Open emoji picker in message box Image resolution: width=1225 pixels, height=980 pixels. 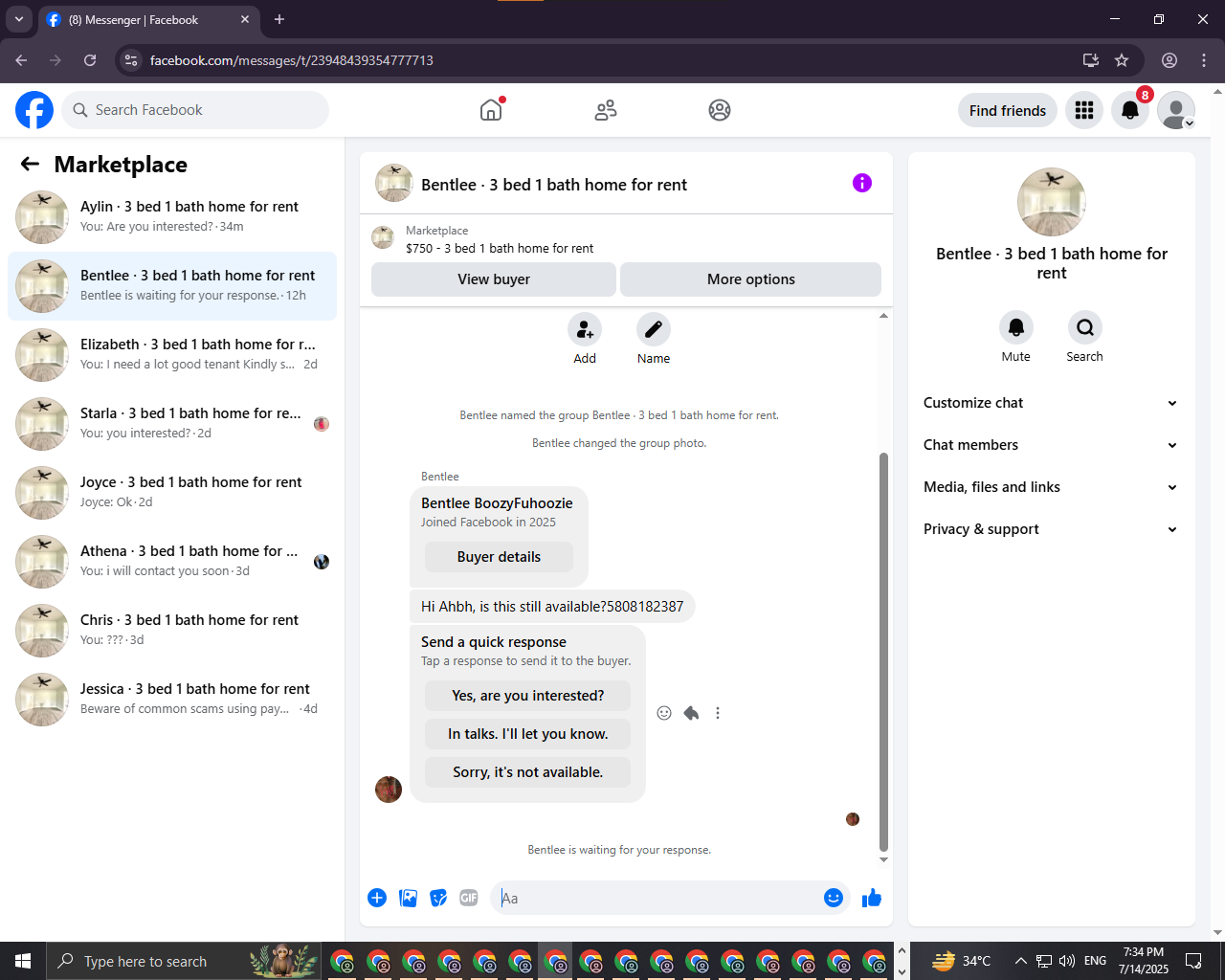coord(834,898)
